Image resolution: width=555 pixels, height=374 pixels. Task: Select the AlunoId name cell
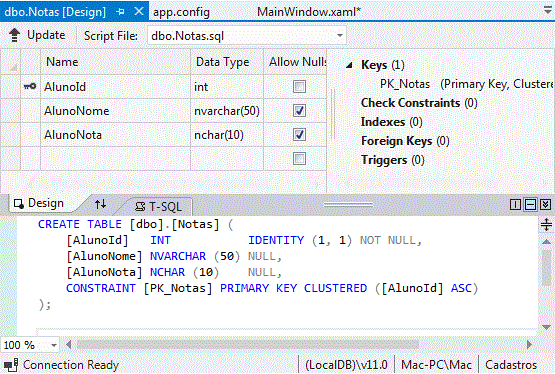[x=115, y=87]
